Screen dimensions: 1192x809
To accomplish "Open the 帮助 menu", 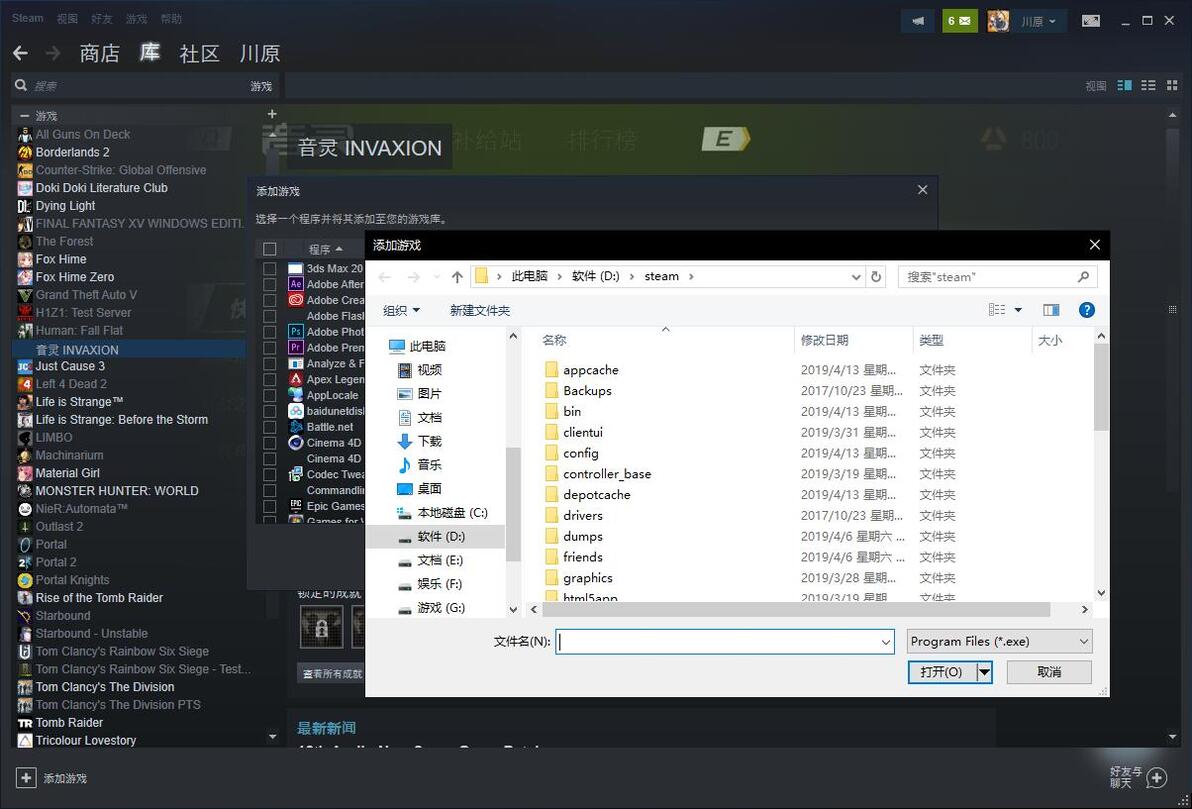I will (x=171, y=18).
